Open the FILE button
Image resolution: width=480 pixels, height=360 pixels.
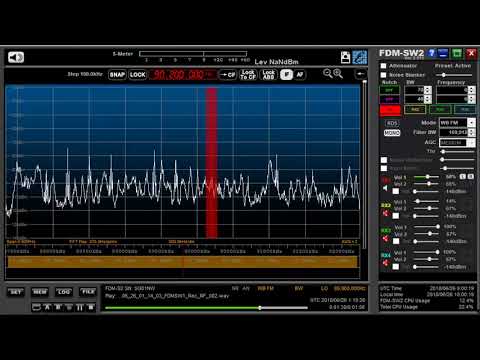(88, 292)
